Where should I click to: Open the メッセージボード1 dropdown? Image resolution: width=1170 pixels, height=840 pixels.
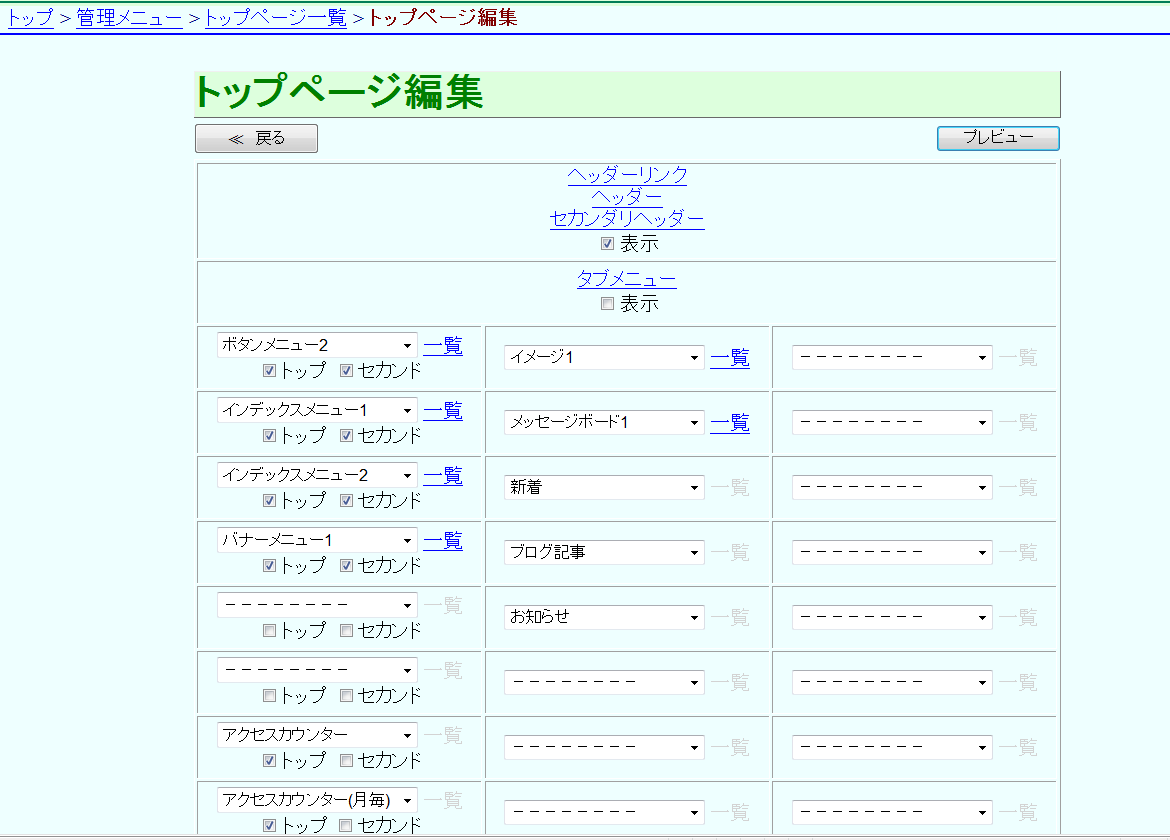click(x=604, y=422)
